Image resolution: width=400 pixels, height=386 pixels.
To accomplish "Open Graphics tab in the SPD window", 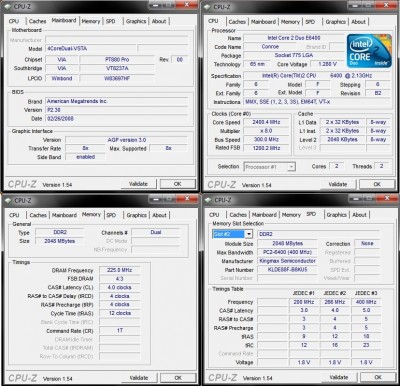I will [x=337, y=215].
